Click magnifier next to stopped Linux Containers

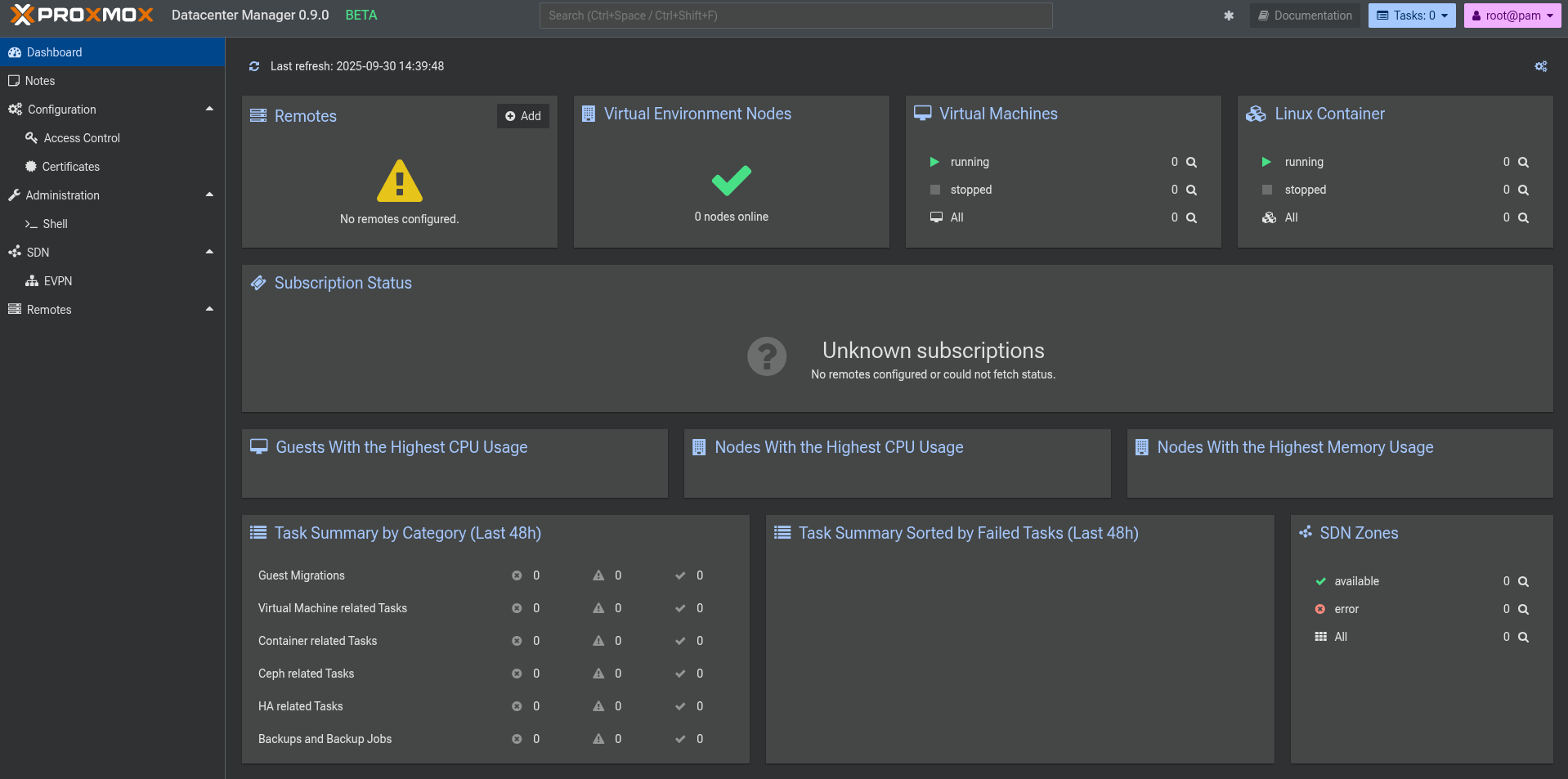pyautogui.click(x=1523, y=190)
